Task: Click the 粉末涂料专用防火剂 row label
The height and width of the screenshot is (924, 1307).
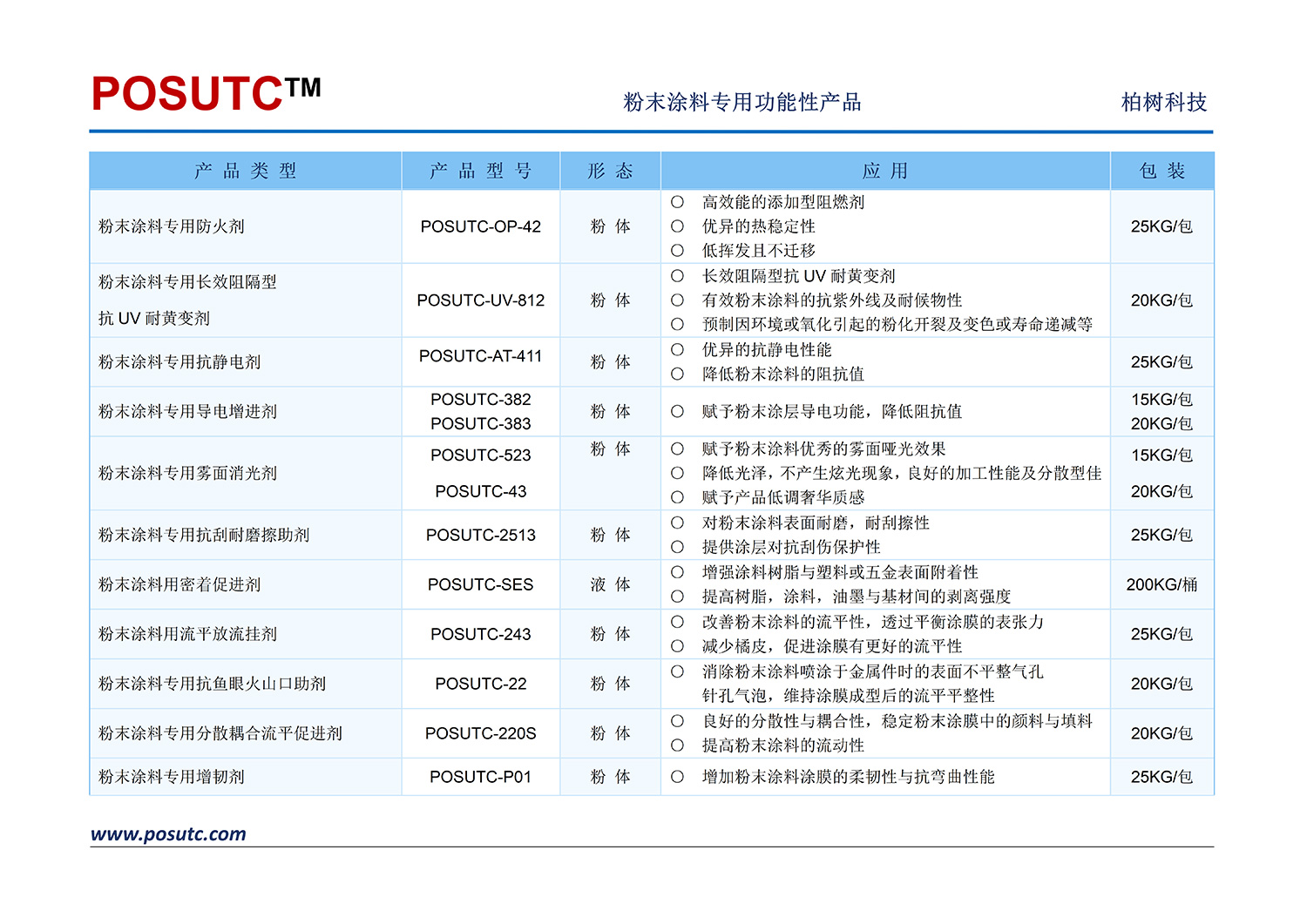Action: pyautogui.click(x=172, y=226)
